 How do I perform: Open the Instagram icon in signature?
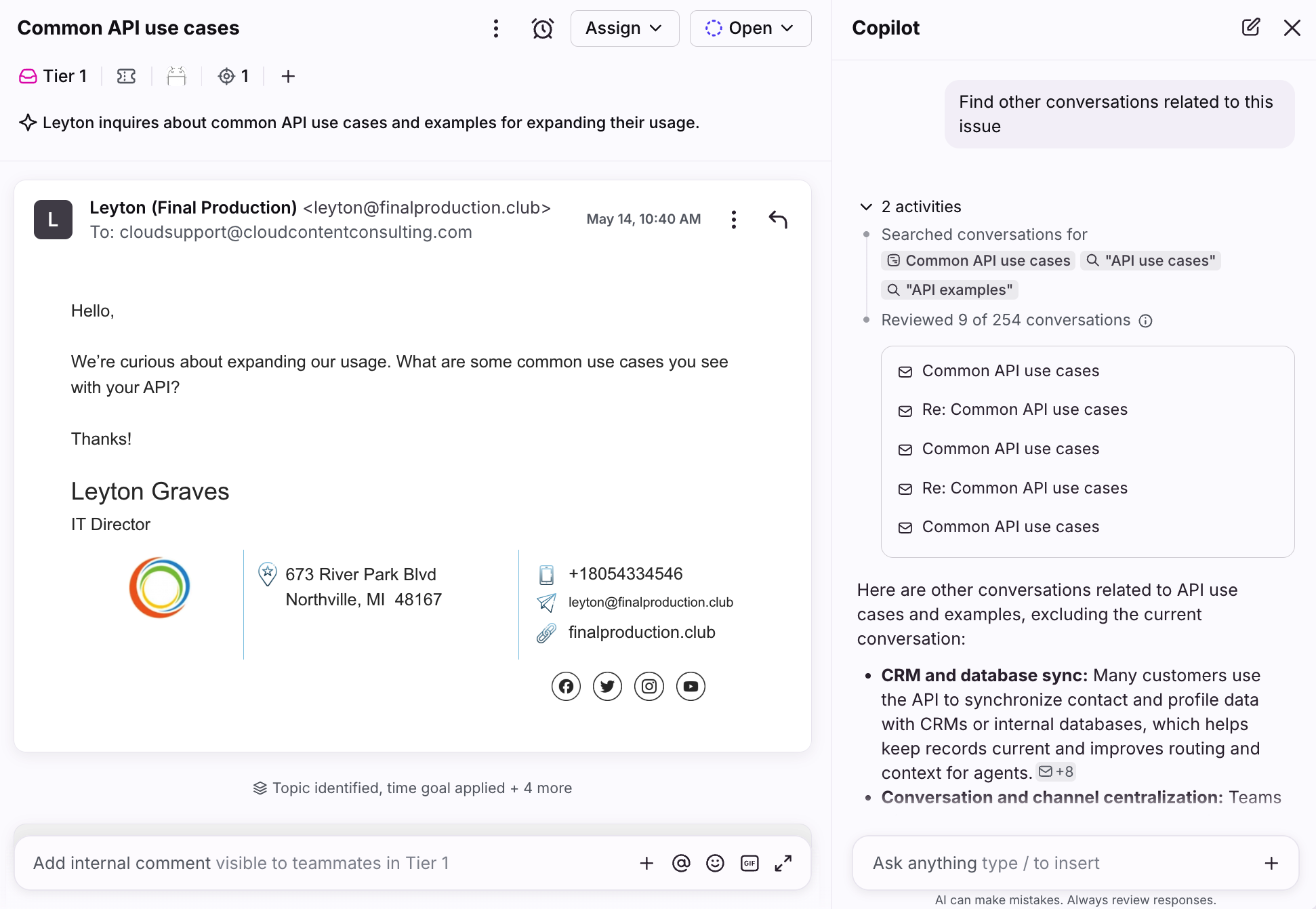649,687
